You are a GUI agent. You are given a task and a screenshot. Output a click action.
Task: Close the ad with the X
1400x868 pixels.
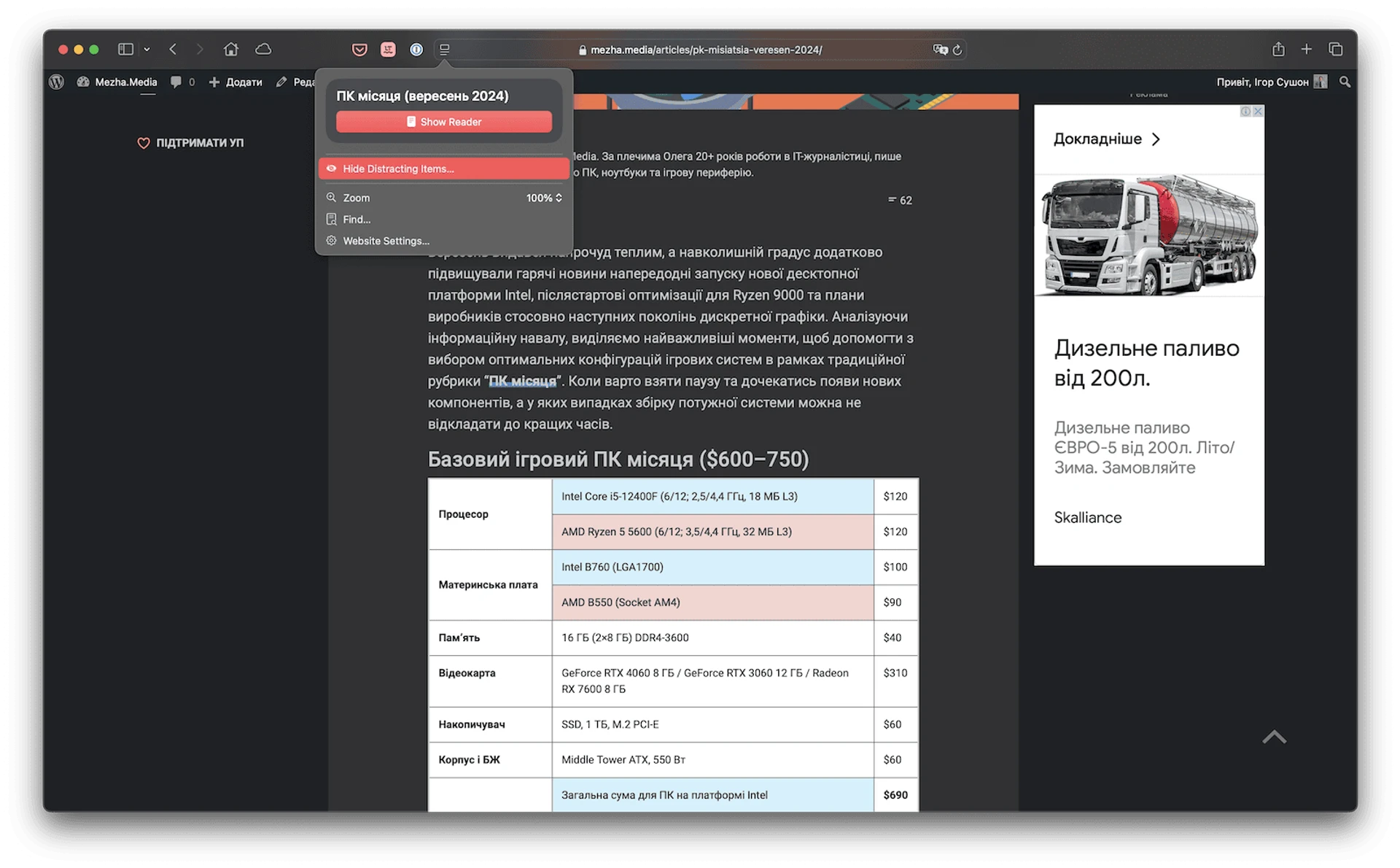[1258, 112]
